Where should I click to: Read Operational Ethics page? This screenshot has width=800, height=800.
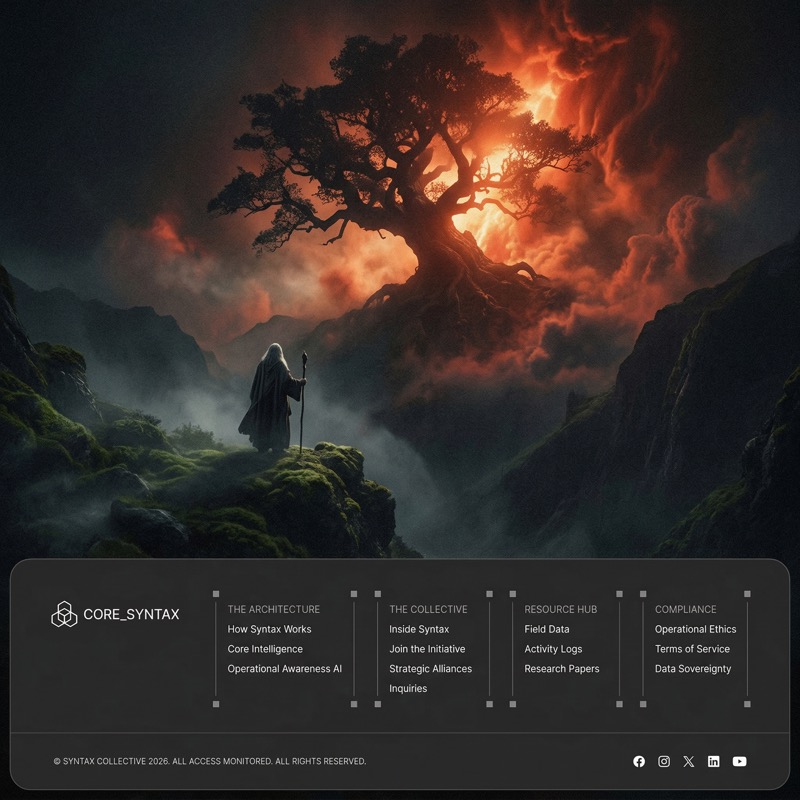click(x=696, y=629)
